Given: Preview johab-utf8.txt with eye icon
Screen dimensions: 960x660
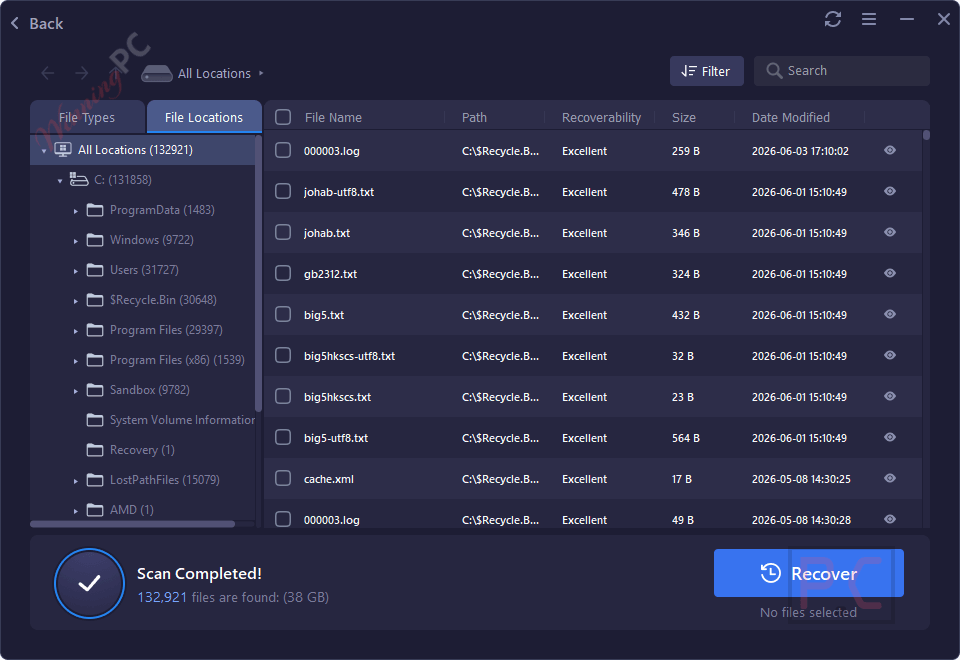Looking at the screenshot, I should pyautogui.click(x=890, y=191).
